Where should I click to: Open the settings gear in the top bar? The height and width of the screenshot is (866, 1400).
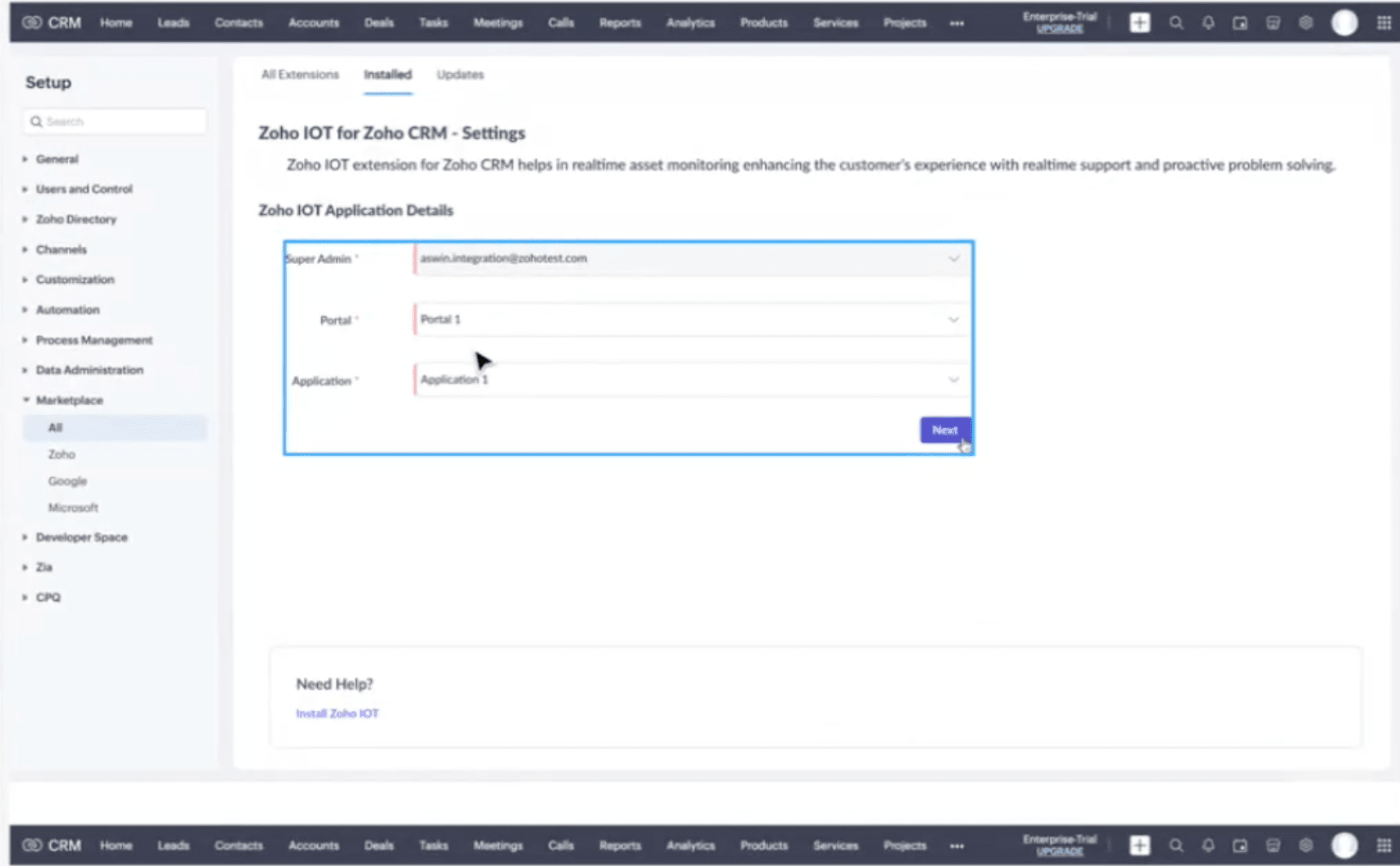[1306, 23]
